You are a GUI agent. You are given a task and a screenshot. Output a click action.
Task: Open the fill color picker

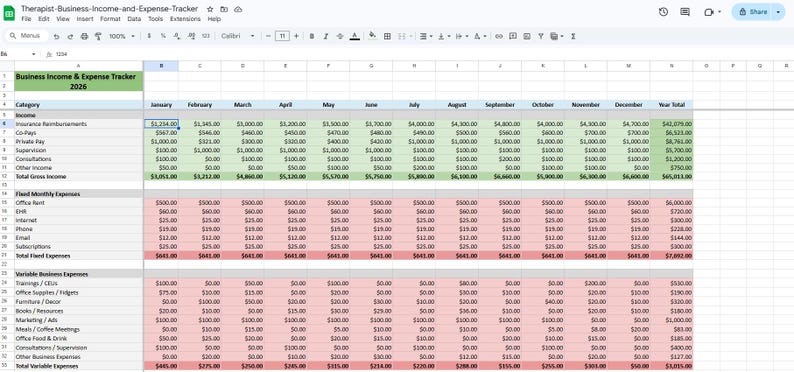[373, 36]
